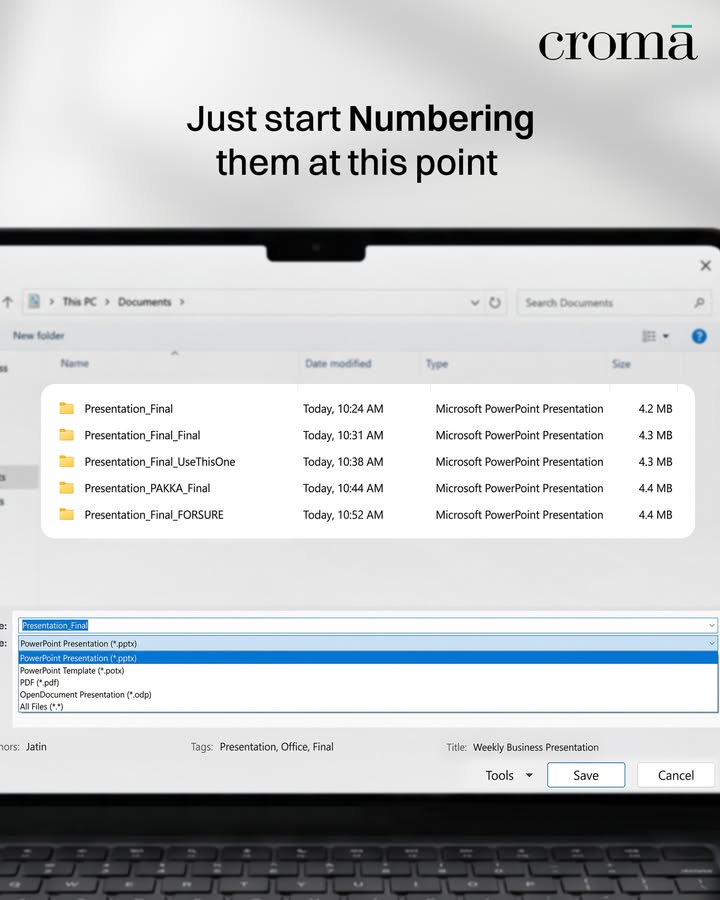Click the Save button
The height and width of the screenshot is (900, 720).
pyautogui.click(x=586, y=775)
